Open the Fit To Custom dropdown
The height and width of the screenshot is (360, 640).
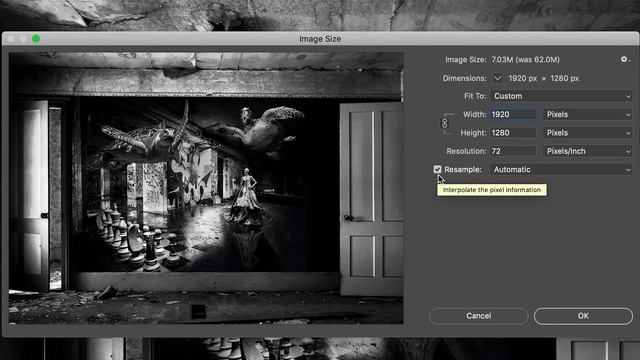pos(561,96)
